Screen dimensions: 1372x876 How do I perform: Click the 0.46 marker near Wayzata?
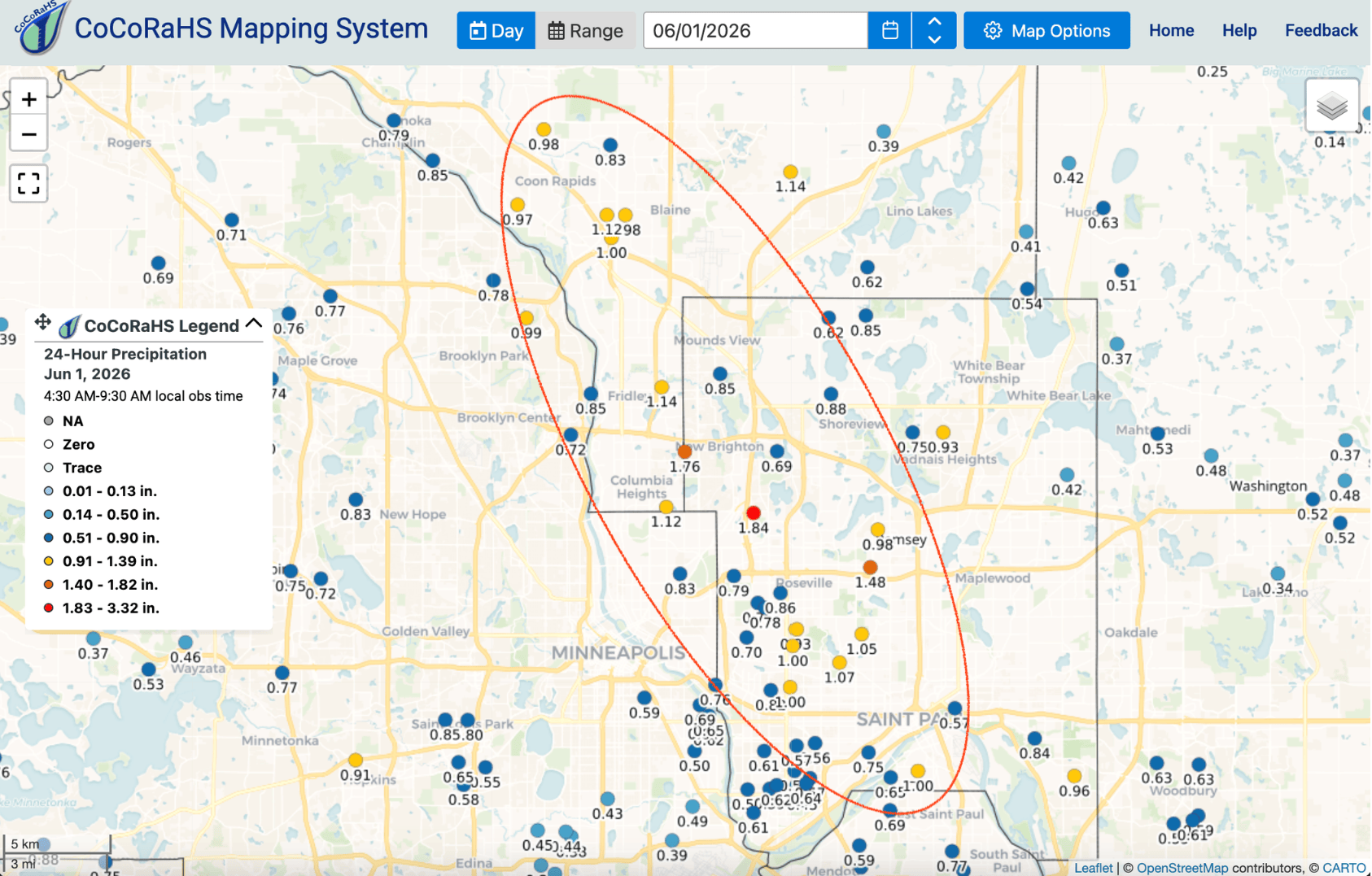[186, 643]
